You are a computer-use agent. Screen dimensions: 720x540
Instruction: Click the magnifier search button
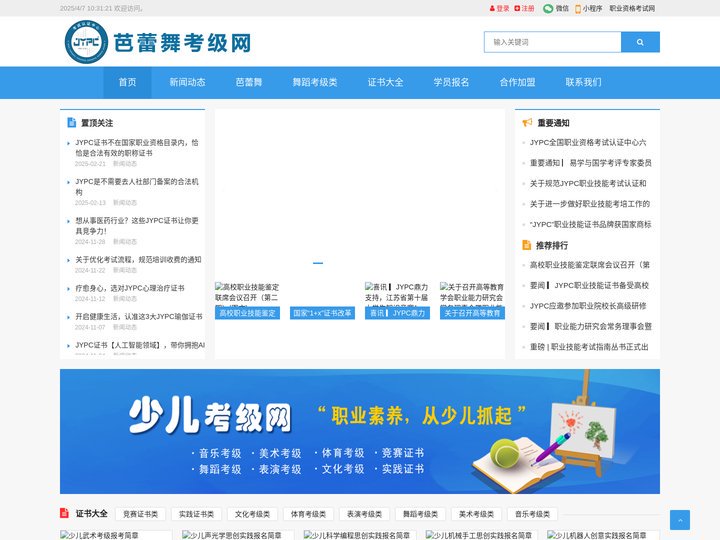pyautogui.click(x=640, y=42)
